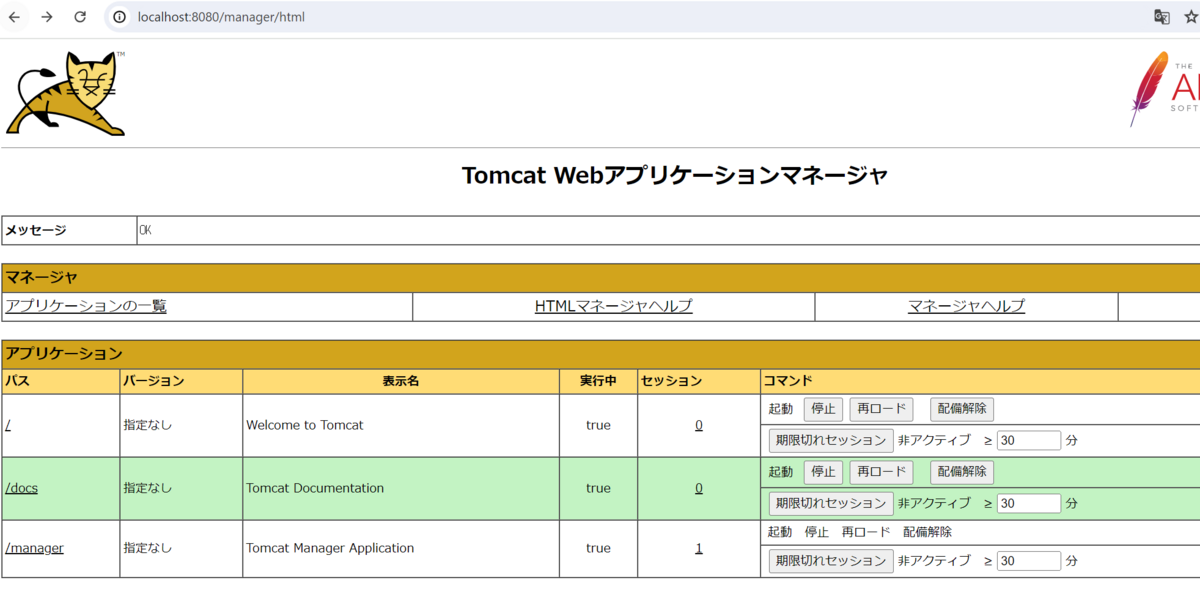Open the /manager path link
1200x594 pixels.
coord(34,548)
